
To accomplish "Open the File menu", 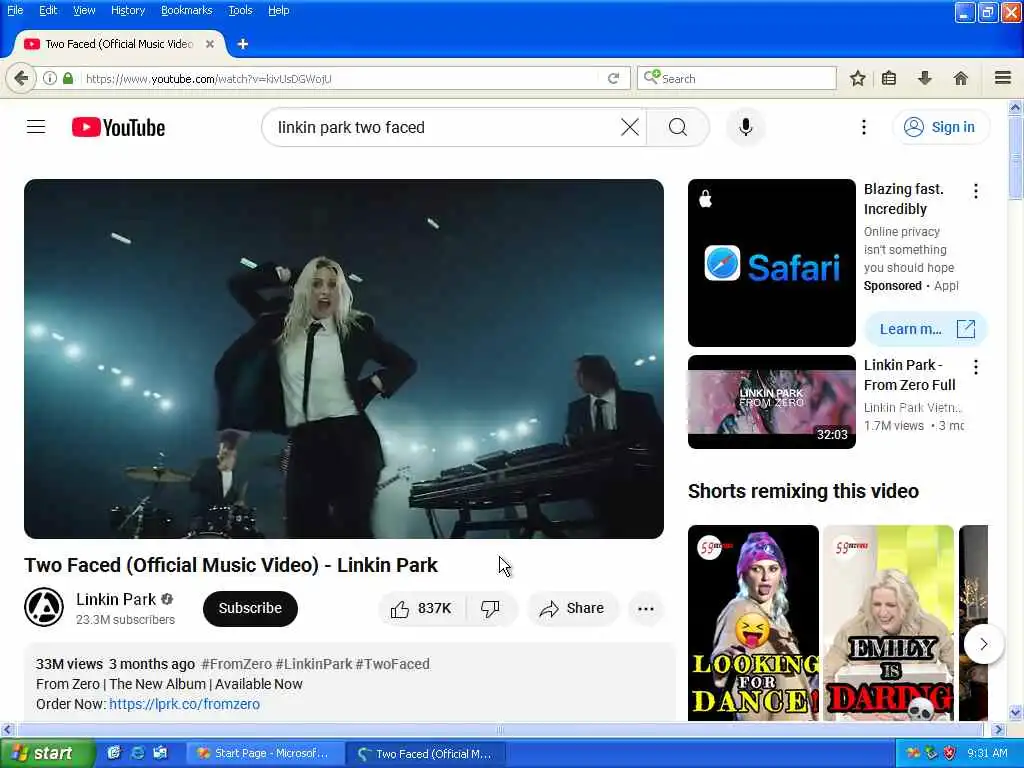I will (x=15, y=10).
